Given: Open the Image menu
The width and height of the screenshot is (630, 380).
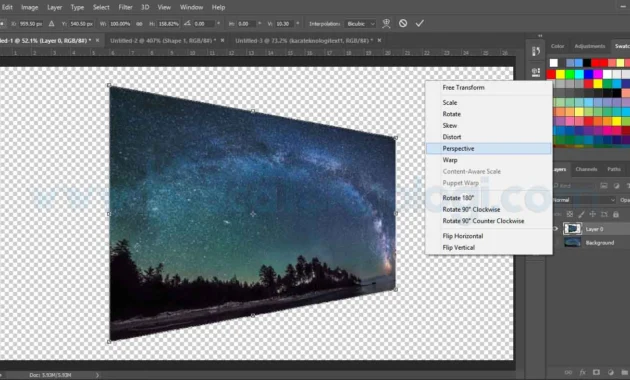Looking at the screenshot, I should [29, 7].
